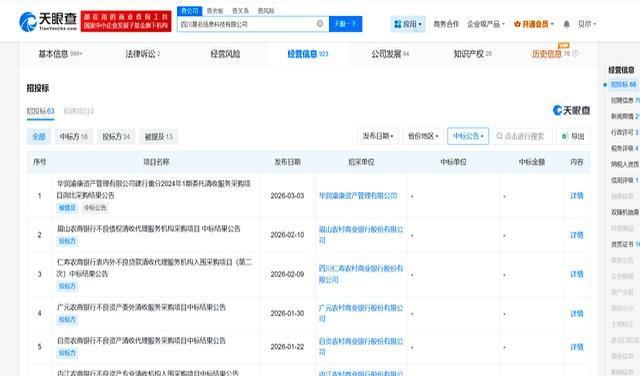The width and height of the screenshot is (640, 376).
Task: Open the 广元农村商业银行 company link
Action: pyautogui.click(x=361, y=313)
